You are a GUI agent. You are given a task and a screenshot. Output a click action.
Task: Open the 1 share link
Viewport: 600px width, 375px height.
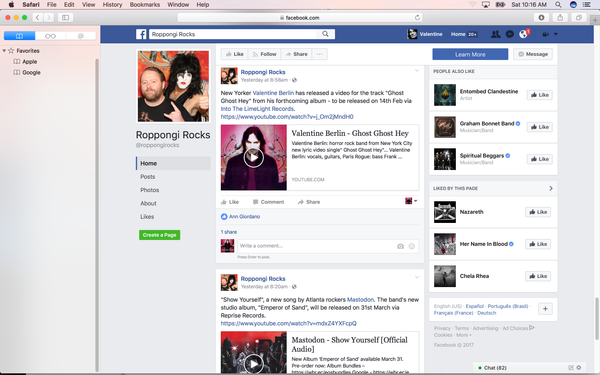pyautogui.click(x=229, y=232)
